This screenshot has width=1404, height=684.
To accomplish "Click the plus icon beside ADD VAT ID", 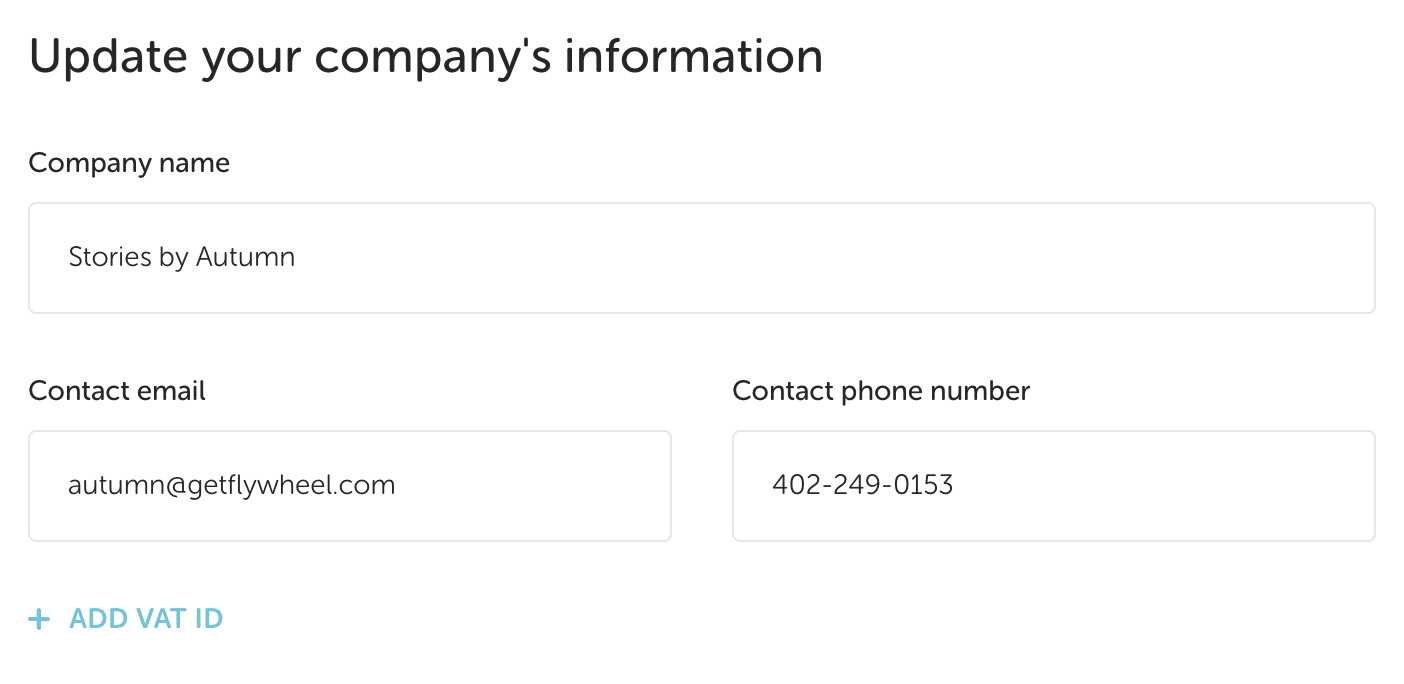I will pos(39,620).
